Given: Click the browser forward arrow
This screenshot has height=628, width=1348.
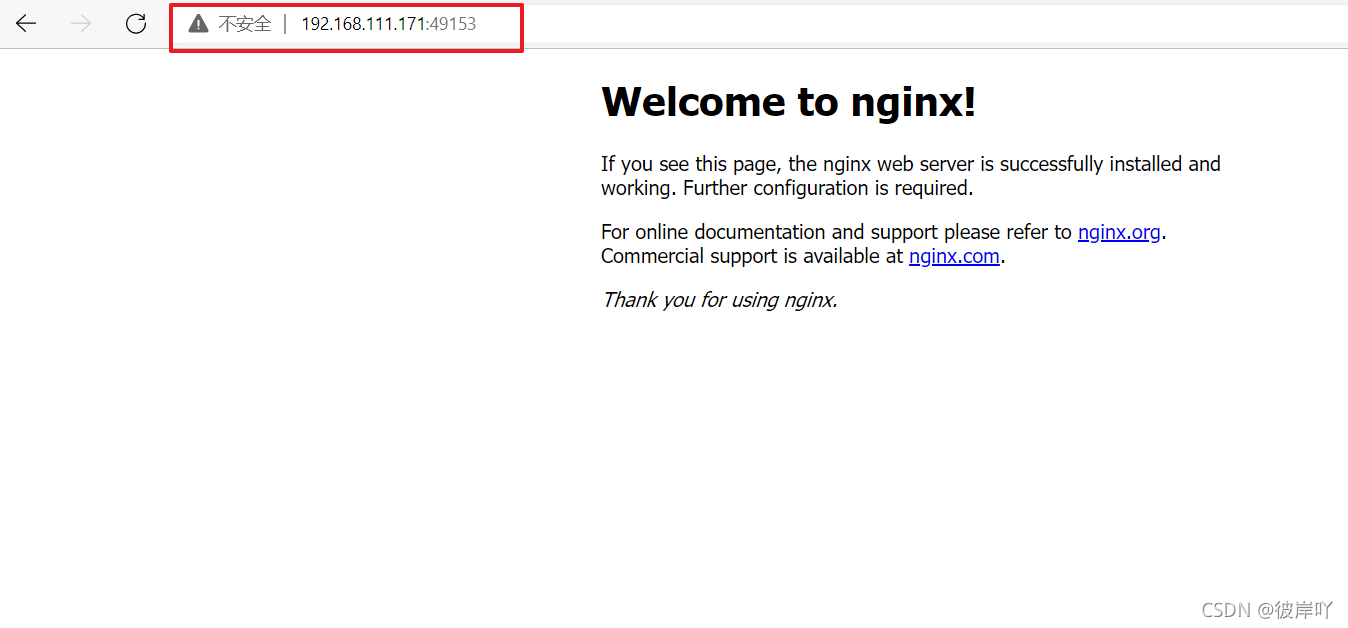Looking at the screenshot, I should 81,24.
